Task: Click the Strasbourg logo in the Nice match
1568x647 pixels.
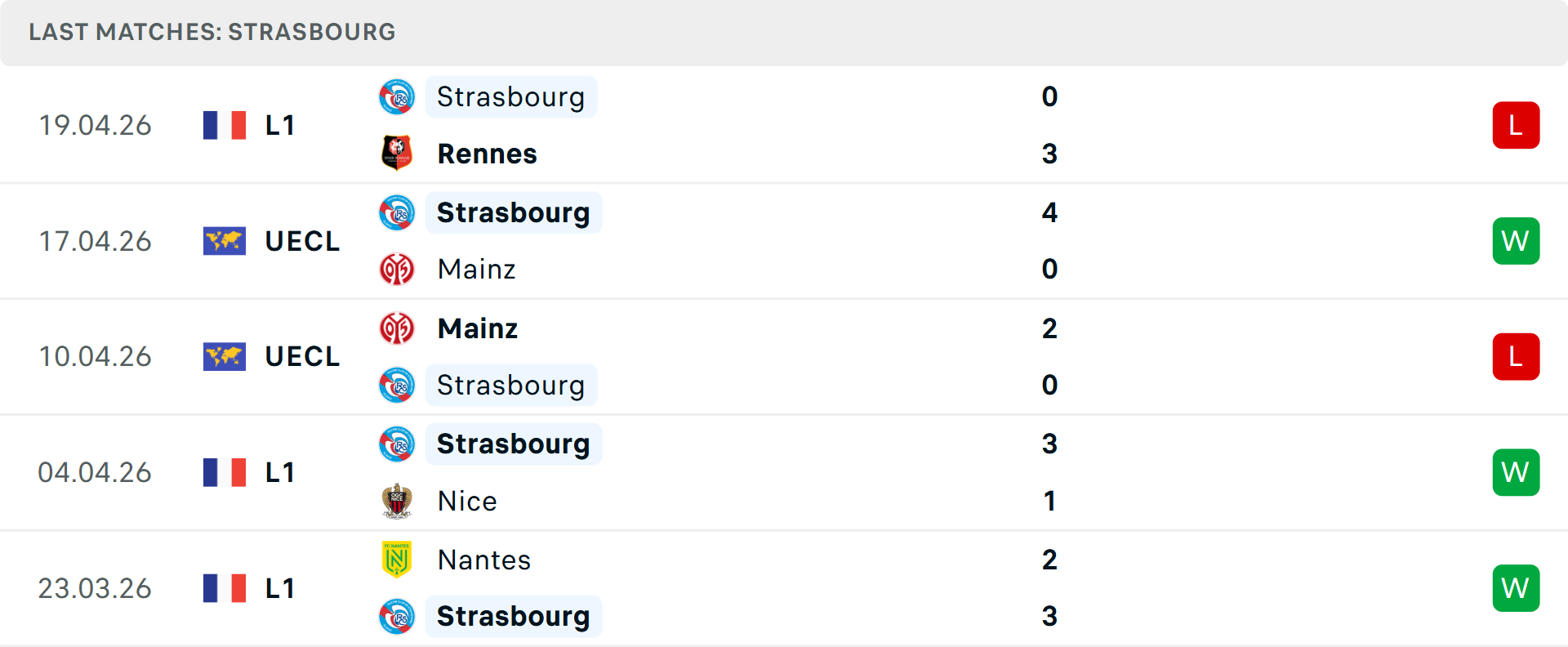Action: 397,444
